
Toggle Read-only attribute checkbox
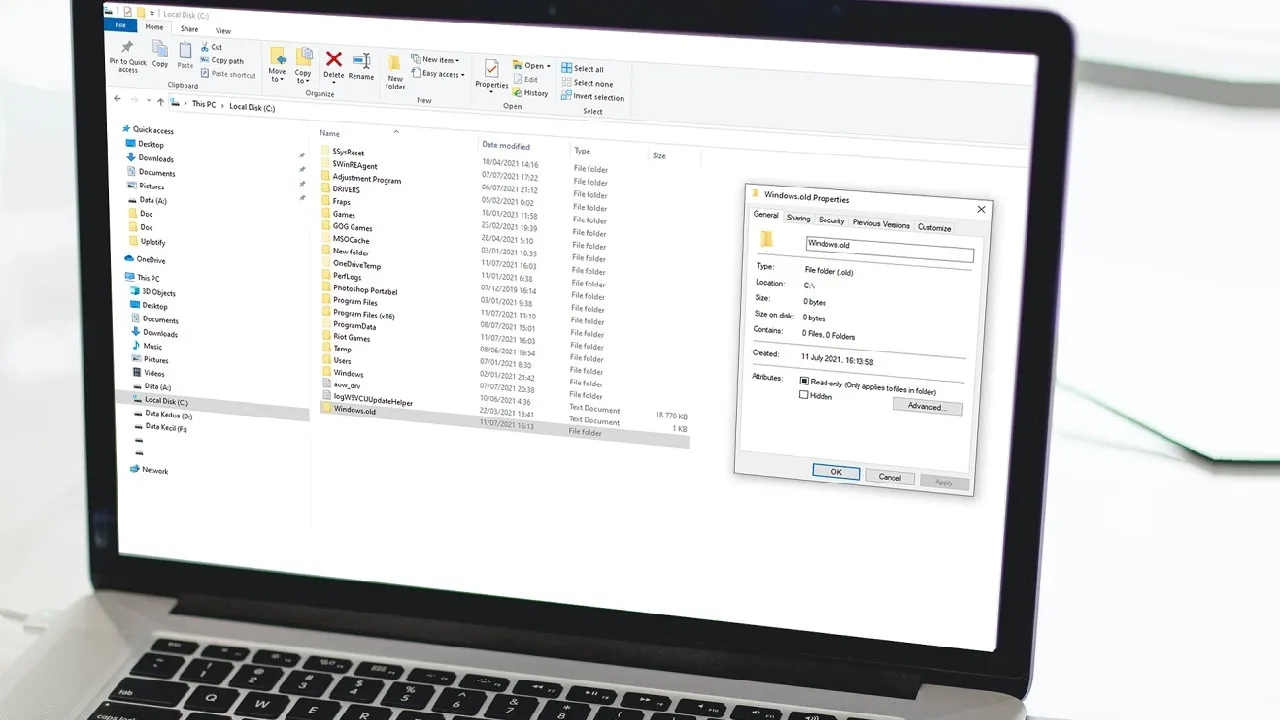tap(804, 381)
